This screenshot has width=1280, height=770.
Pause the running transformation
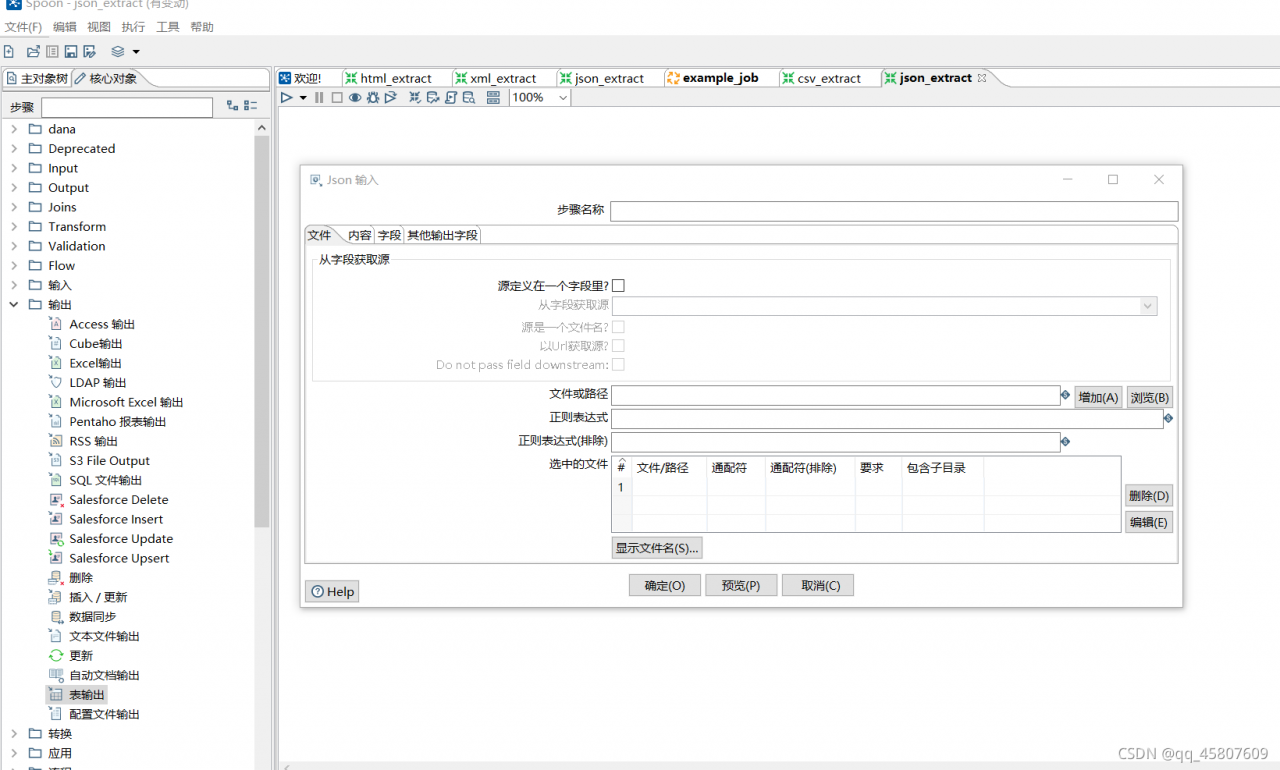click(x=319, y=97)
